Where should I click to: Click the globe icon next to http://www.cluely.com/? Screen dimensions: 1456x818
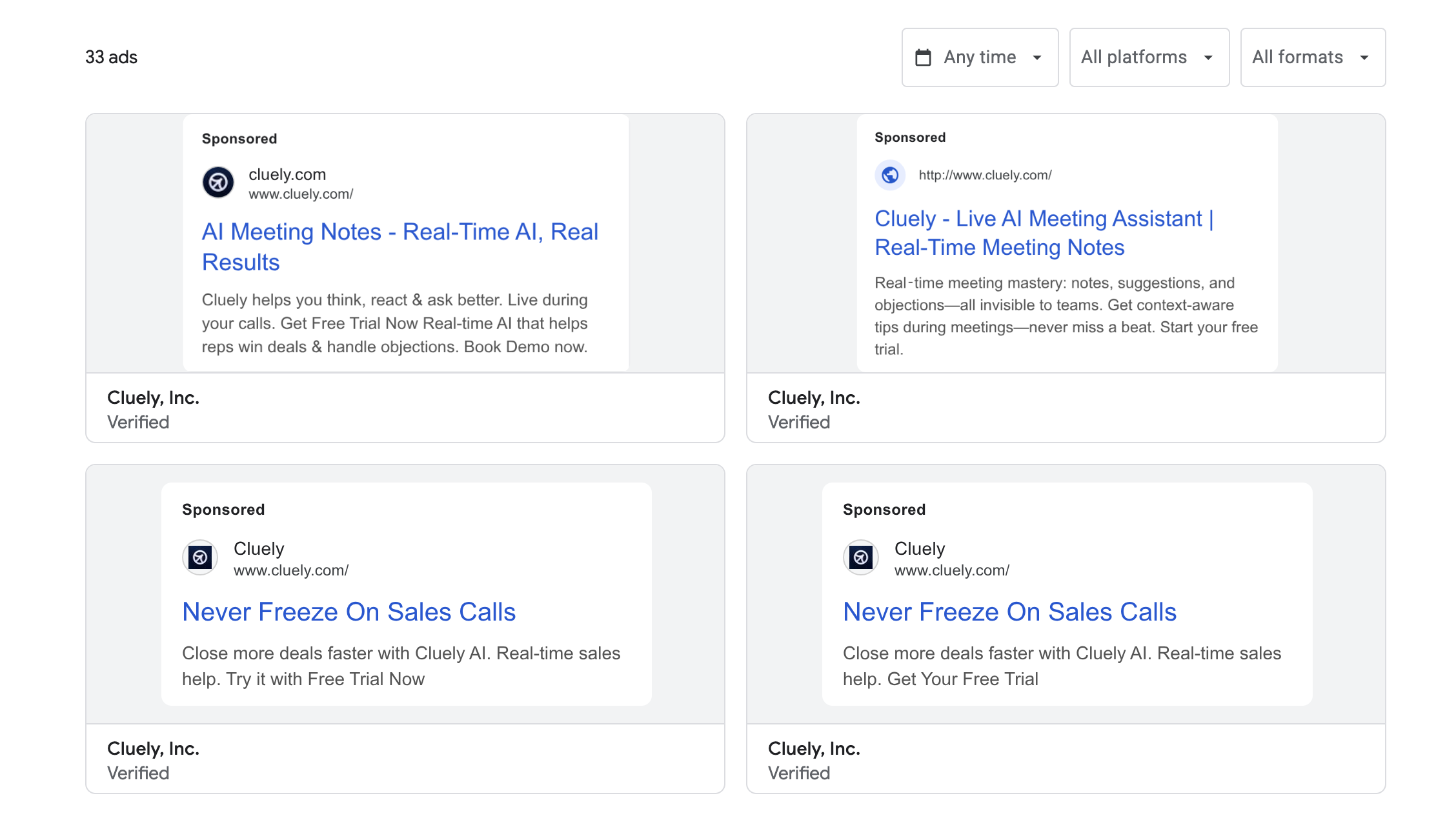coord(890,175)
